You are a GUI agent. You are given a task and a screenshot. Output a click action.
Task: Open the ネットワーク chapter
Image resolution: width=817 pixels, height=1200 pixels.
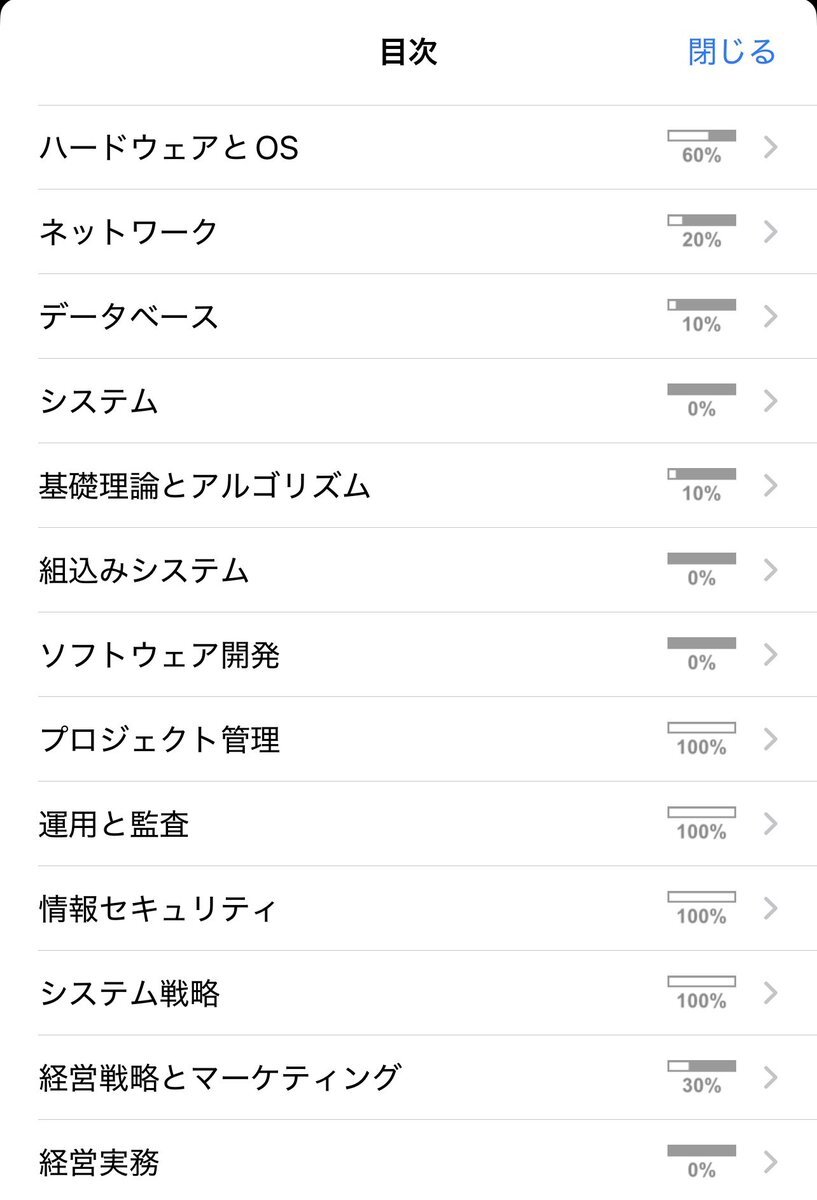tap(129, 232)
